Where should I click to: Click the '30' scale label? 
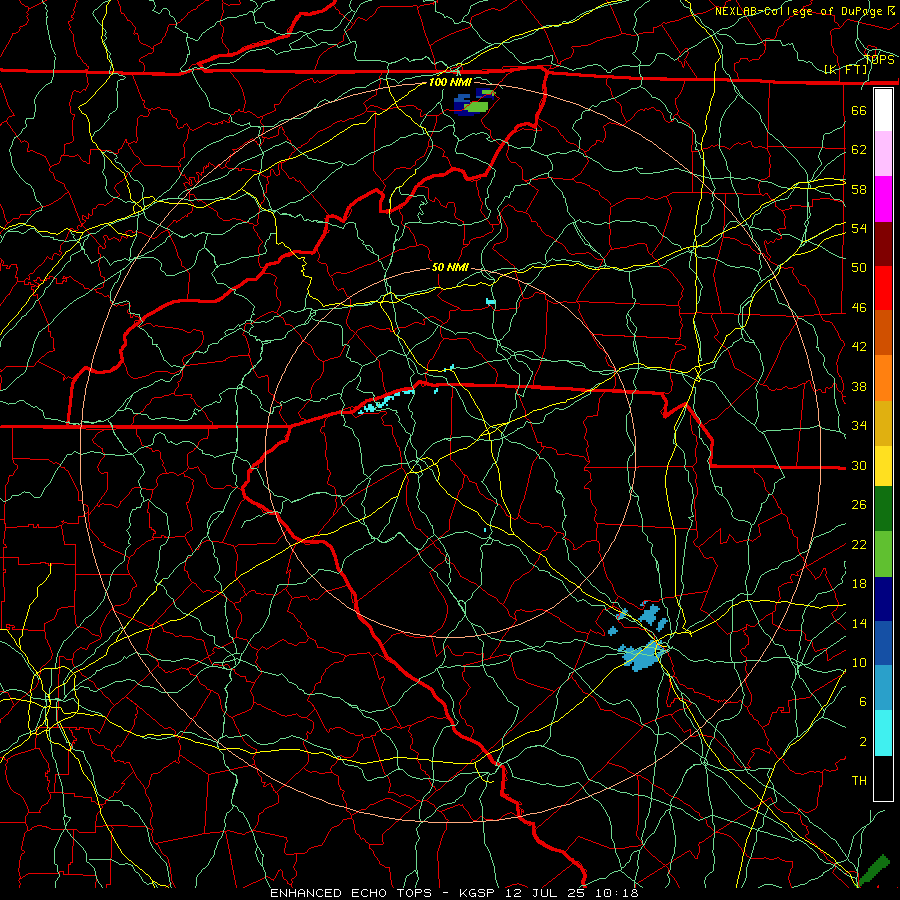coord(859,465)
